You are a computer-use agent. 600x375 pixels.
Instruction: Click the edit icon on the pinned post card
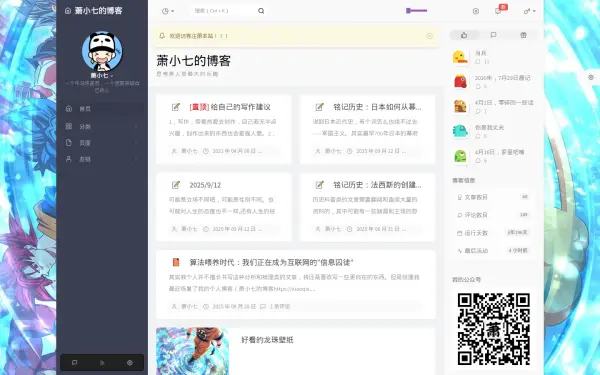coord(176,107)
